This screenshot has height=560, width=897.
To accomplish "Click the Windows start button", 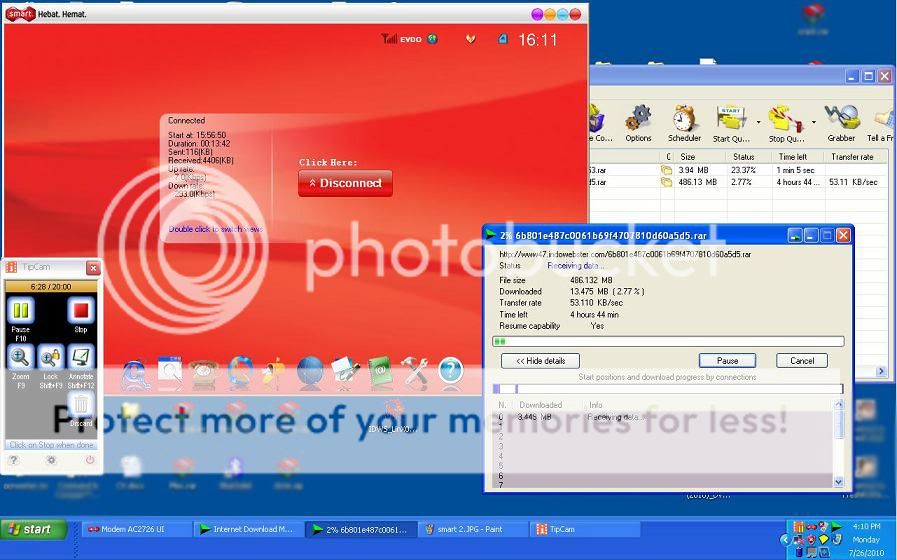I will point(33,529).
